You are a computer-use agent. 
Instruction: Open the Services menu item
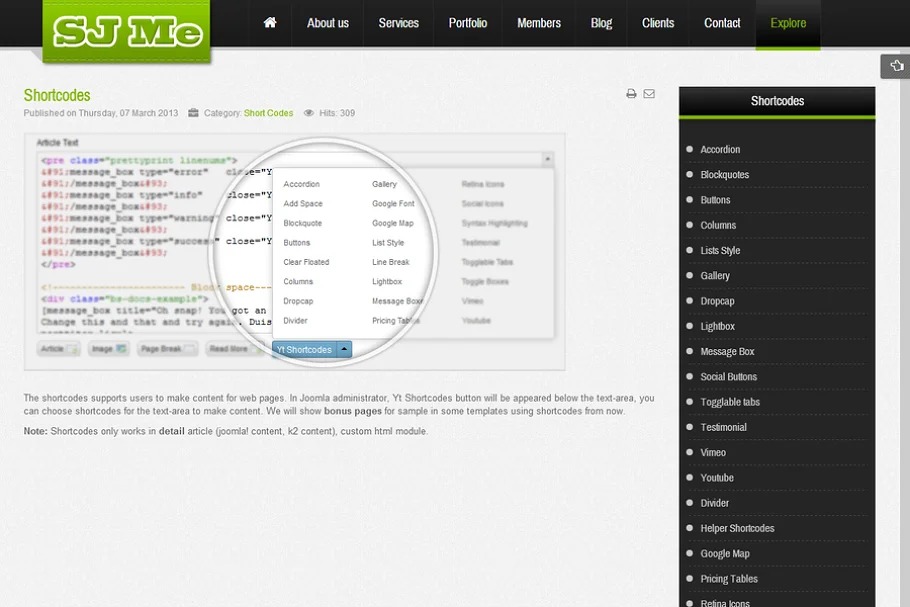pyautogui.click(x=398, y=23)
